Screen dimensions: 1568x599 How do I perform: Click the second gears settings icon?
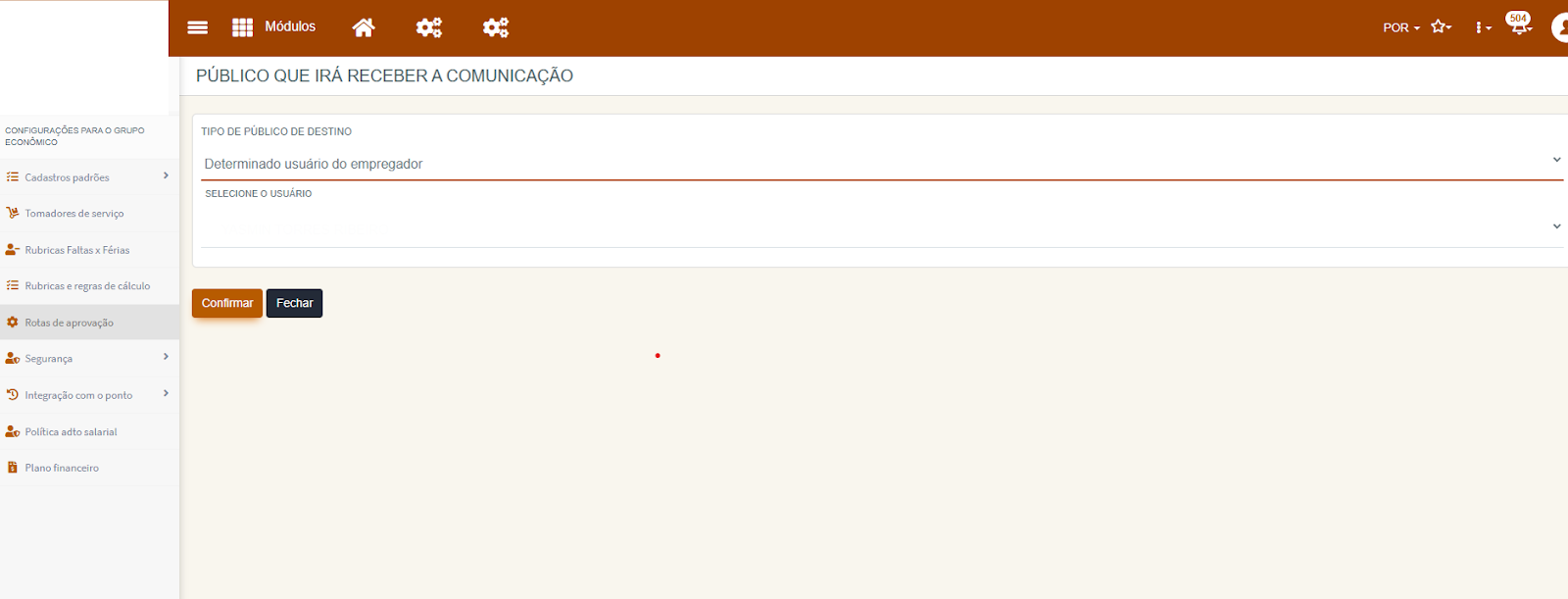tap(496, 27)
